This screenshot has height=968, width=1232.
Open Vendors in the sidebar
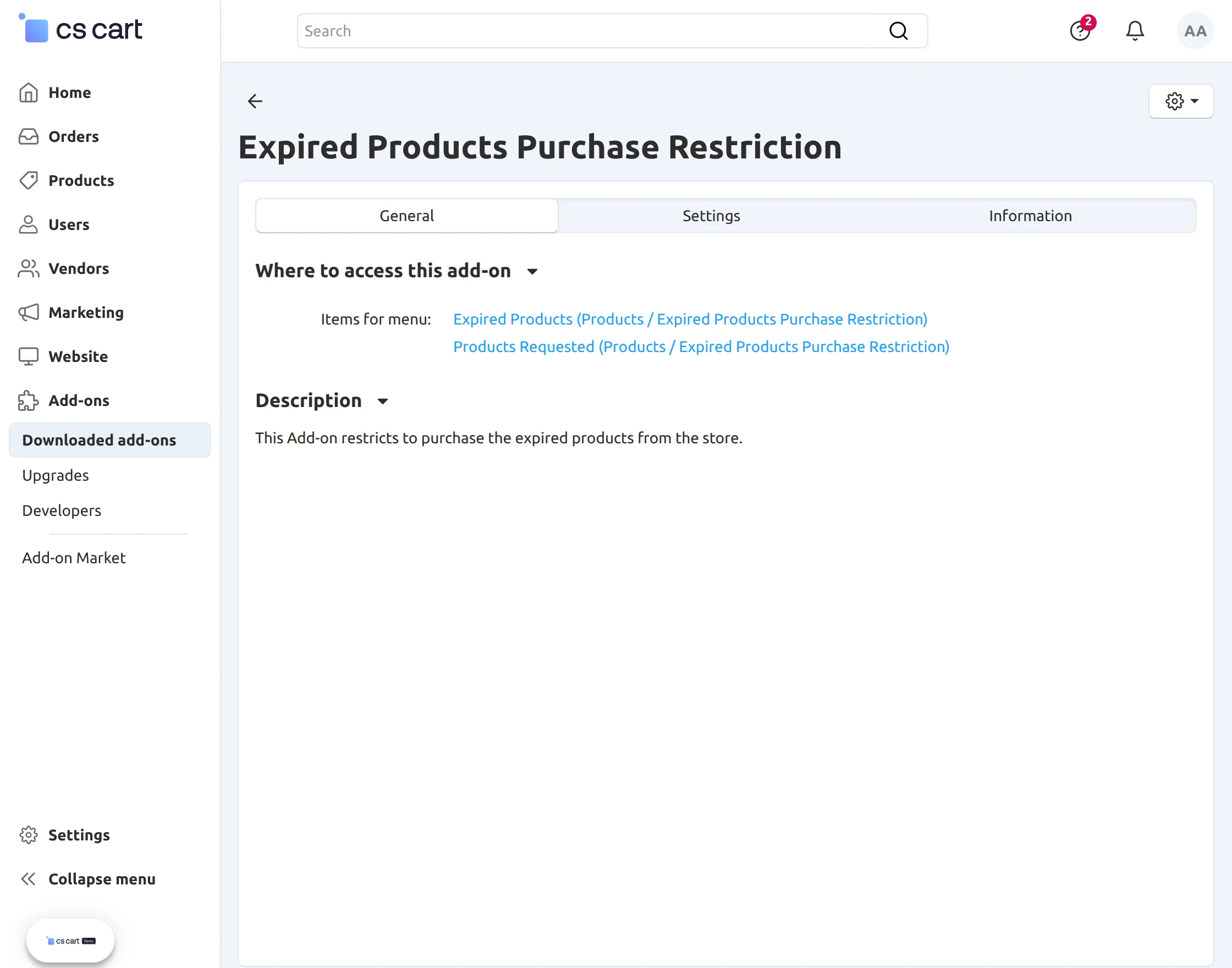[79, 268]
